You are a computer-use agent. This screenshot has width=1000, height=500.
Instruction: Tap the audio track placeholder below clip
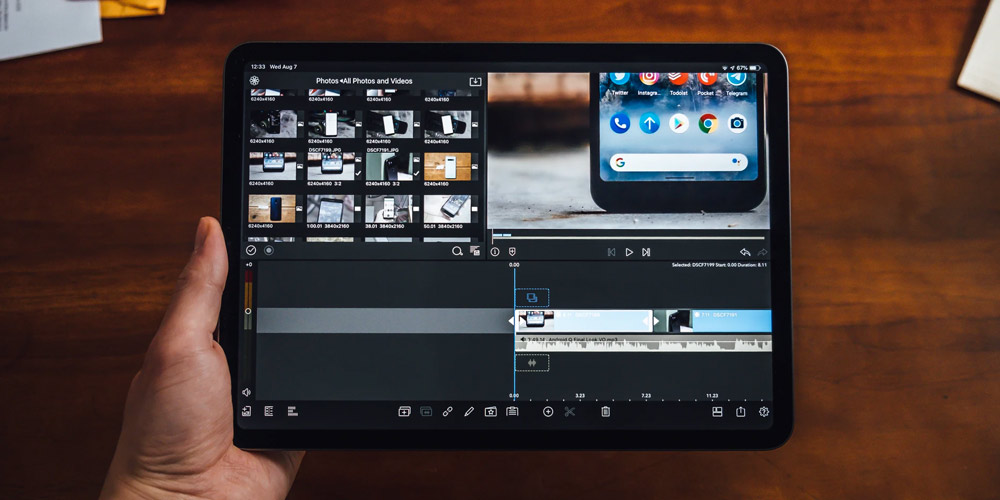532,362
